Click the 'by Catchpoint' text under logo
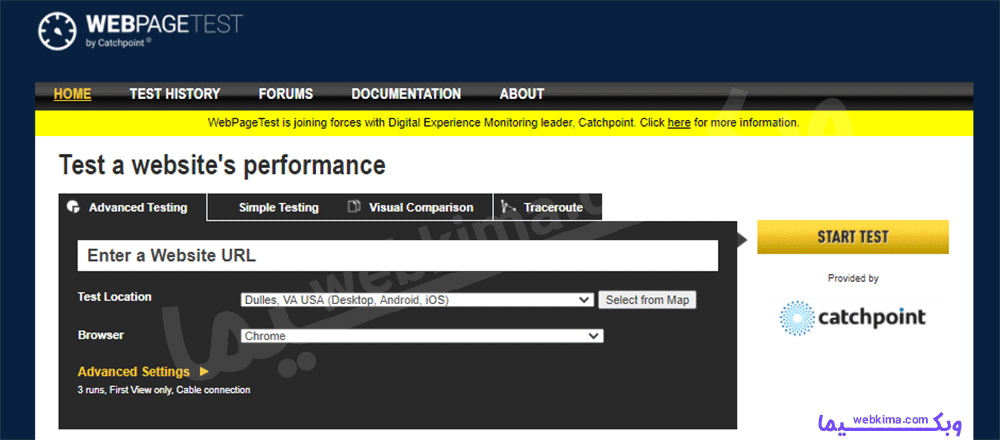Viewport: 1000px width, 440px height. (x=118, y=43)
